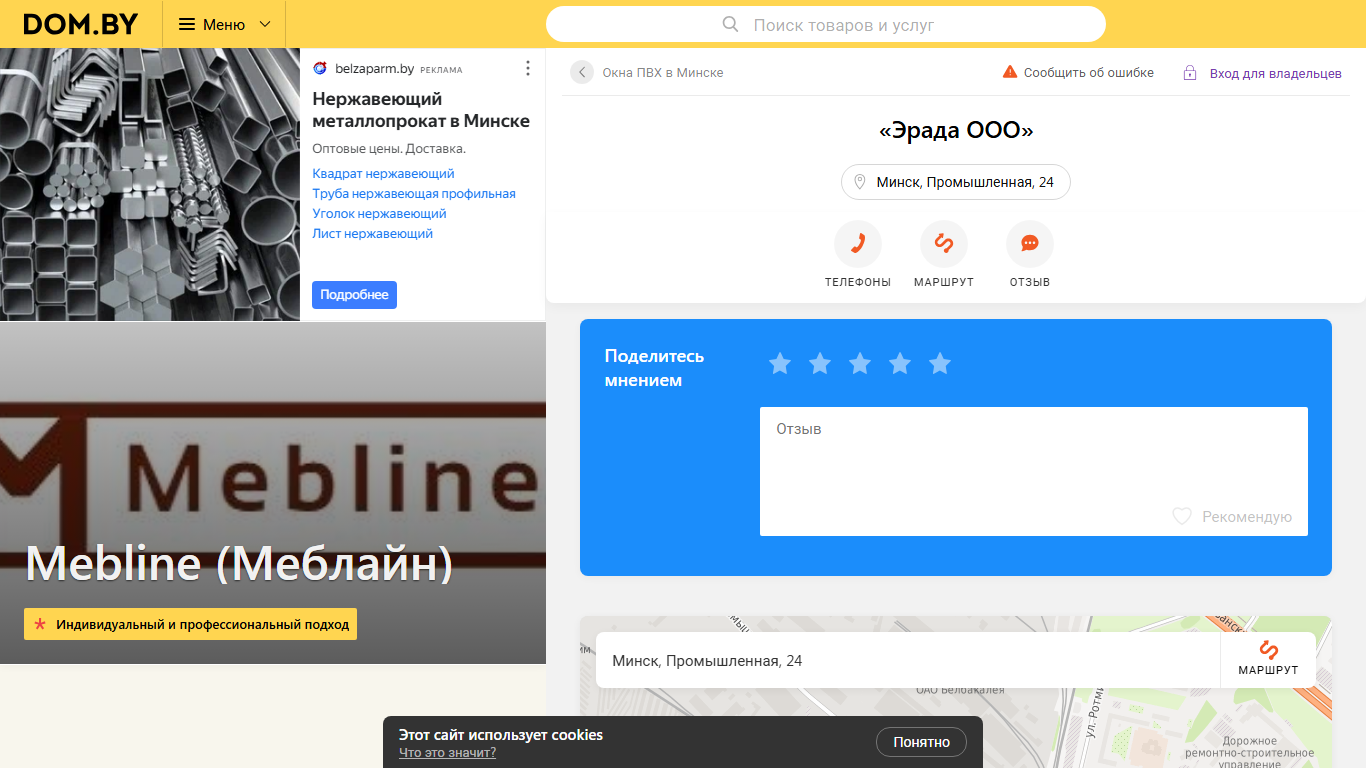Open Нержавеющий металлопрокат в Минске headline
The width and height of the screenshot is (1366, 768).
coord(421,110)
